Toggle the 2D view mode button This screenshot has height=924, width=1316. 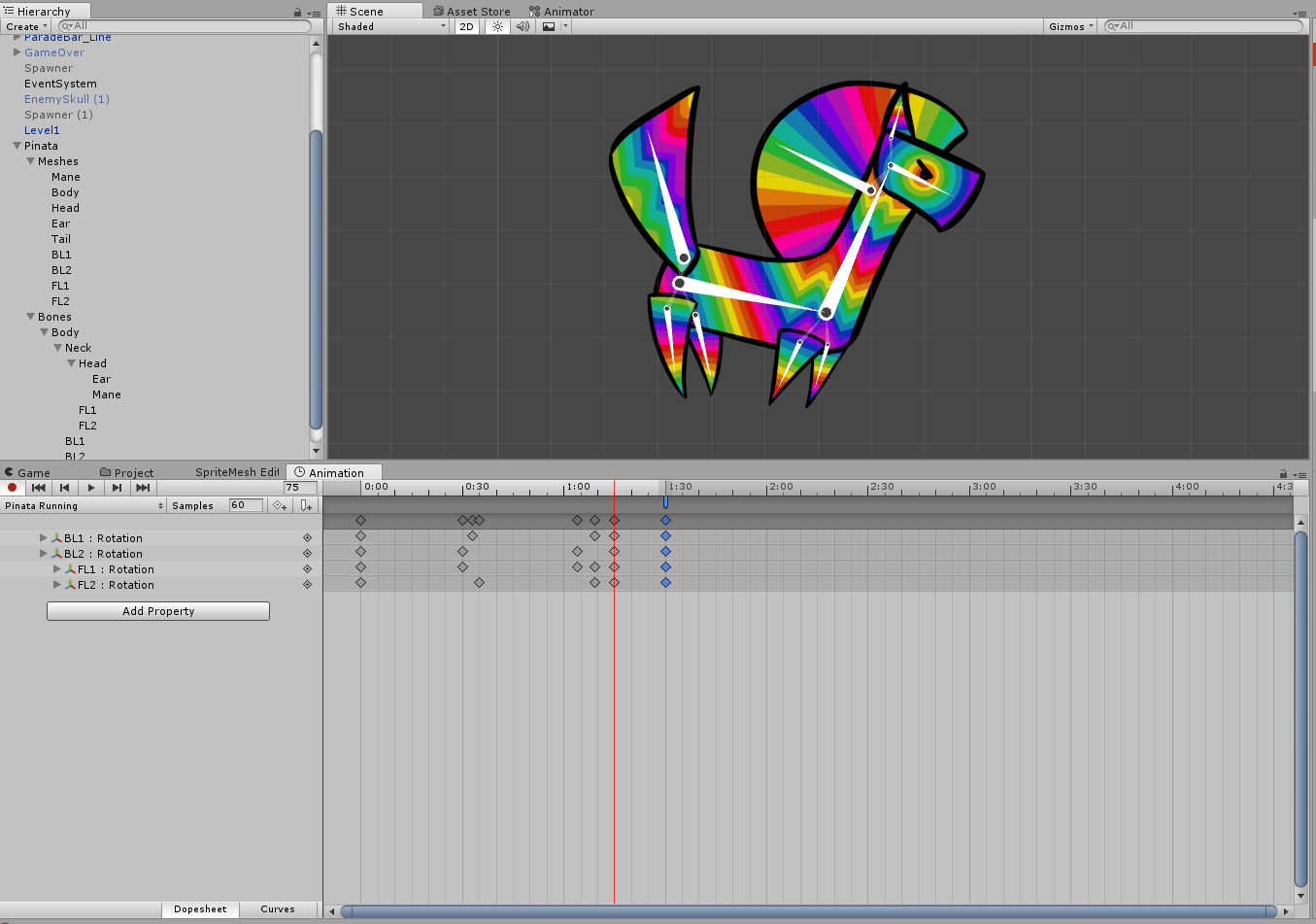click(x=467, y=27)
